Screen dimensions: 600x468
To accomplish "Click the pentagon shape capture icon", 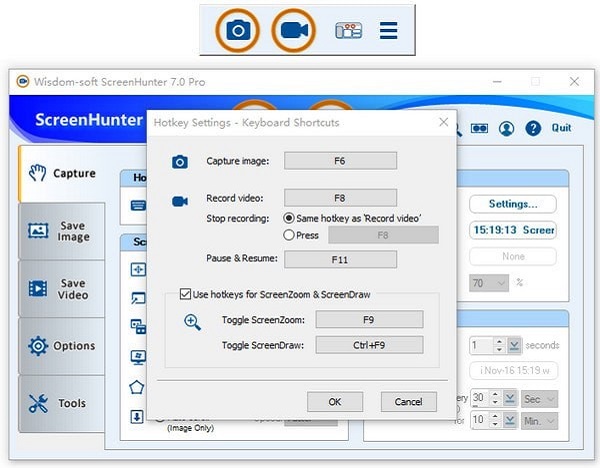I will click(138, 386).
